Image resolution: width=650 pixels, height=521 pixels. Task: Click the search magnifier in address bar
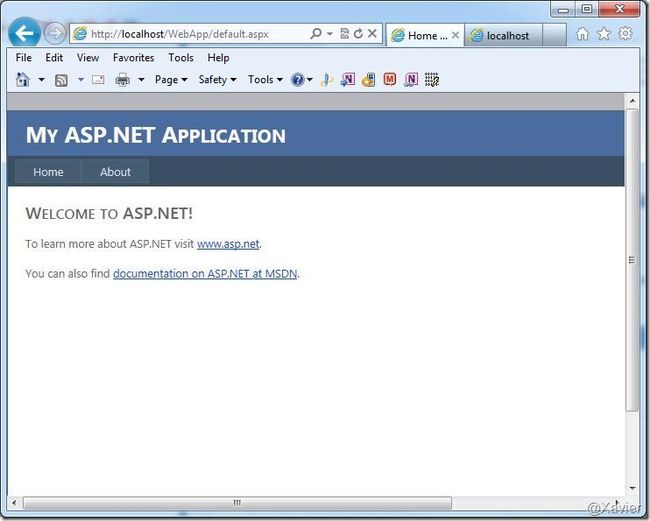tap(316, 33)
